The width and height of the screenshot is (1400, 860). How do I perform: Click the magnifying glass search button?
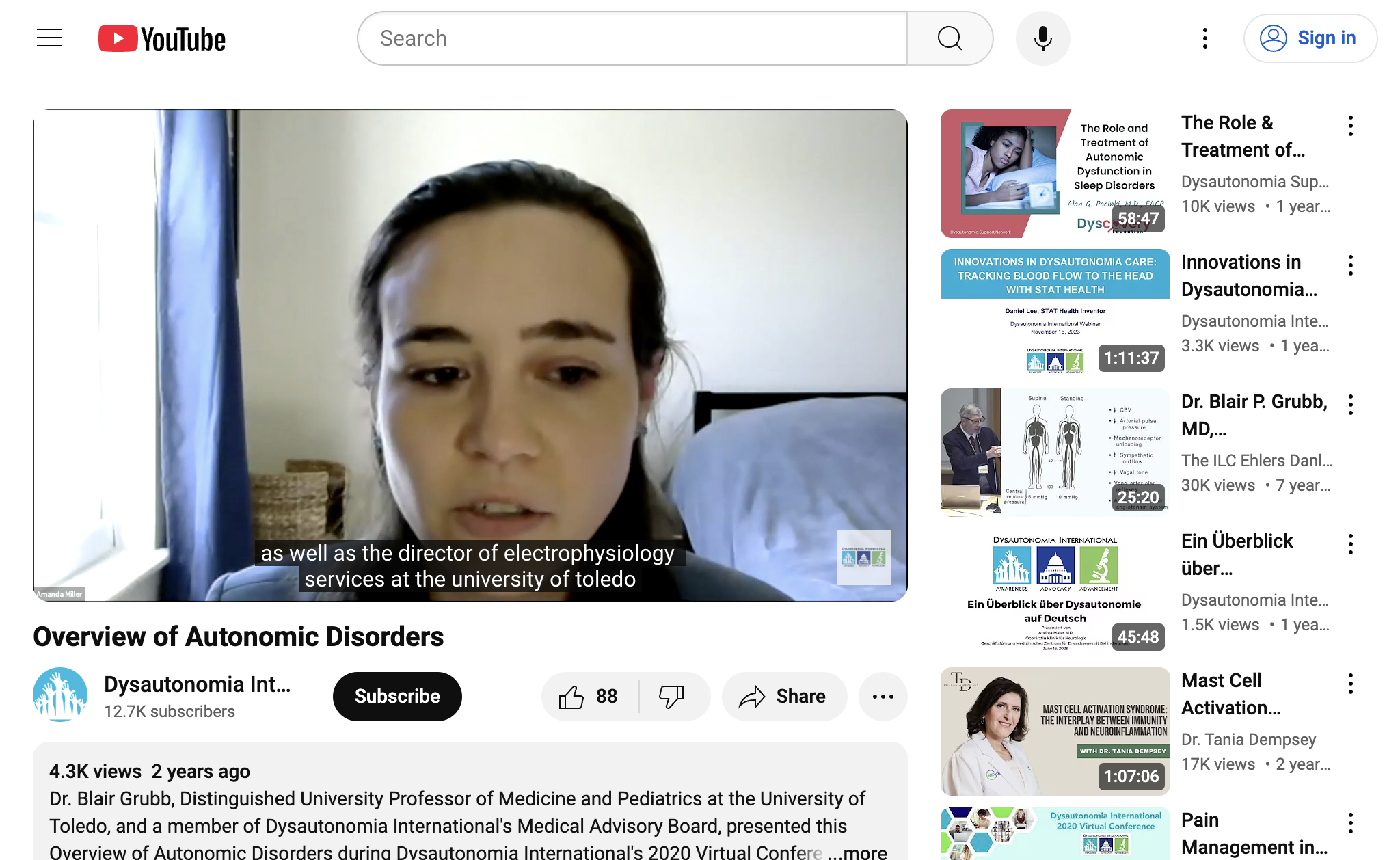coord(950,38)
